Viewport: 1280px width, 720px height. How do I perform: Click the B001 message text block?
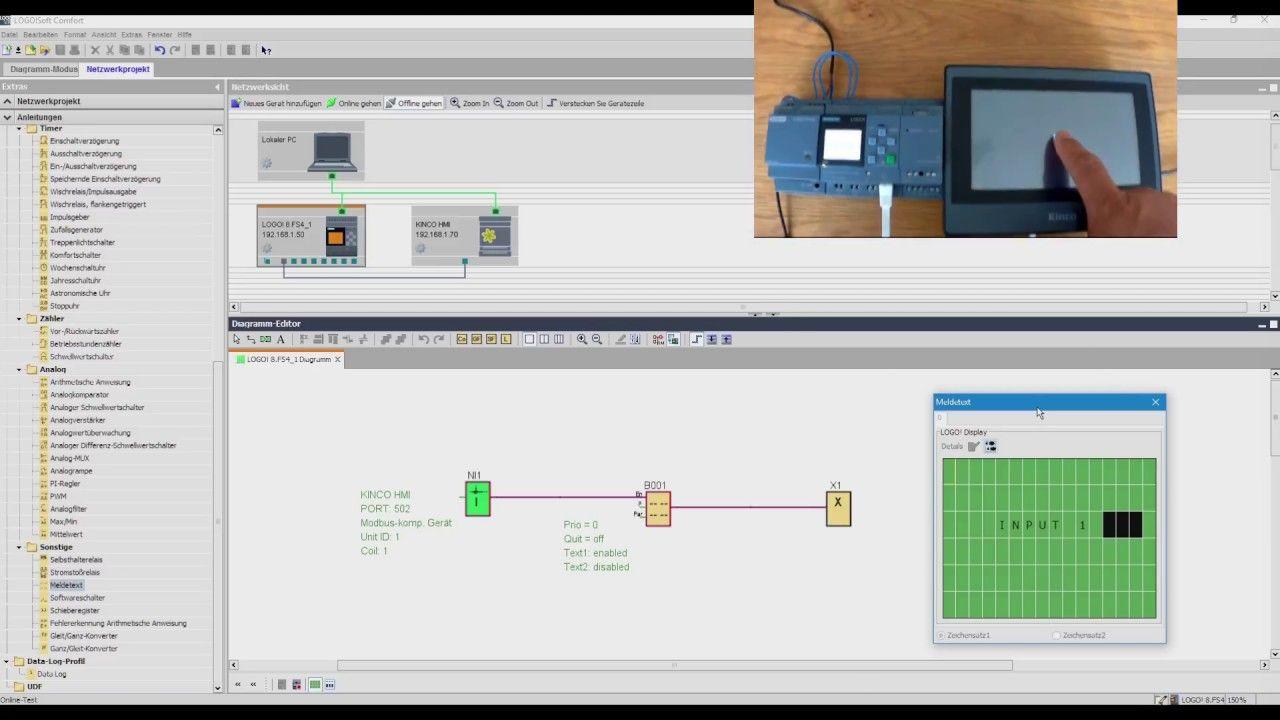click(x=657, y=508)
